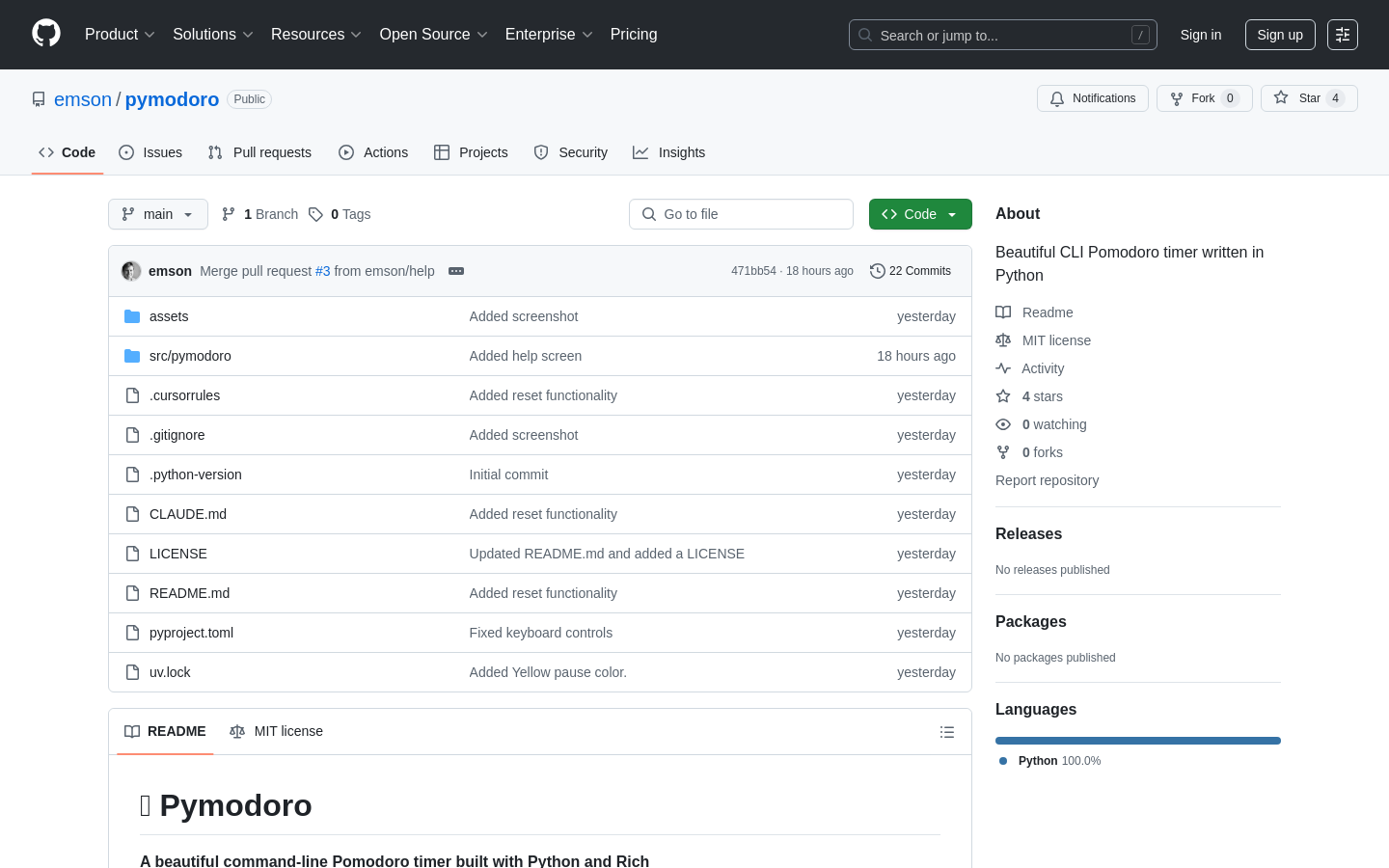Expand the Open Source menu
The height and width of the screenshot is (868, 1389).
[x=434, y=35]
